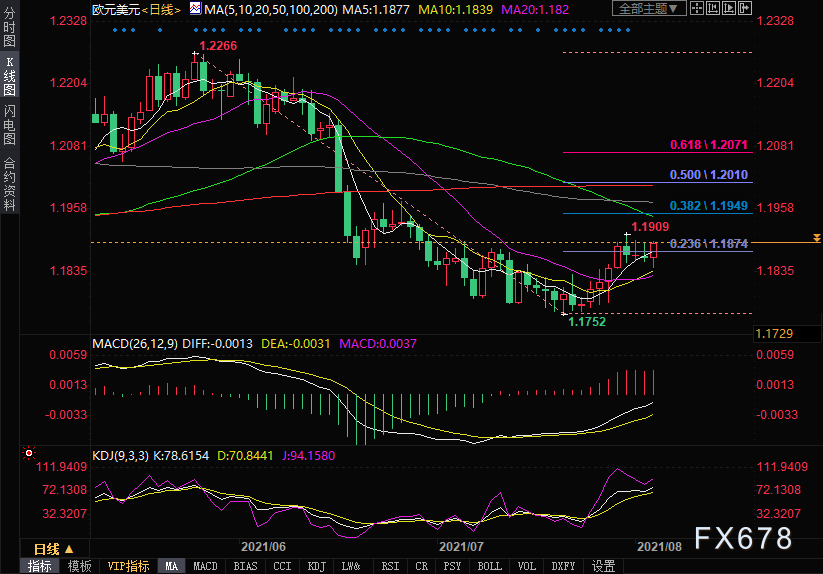Choose the CR indicator button
The width and height of the screenshot is (823, 574).
(x=421, y=566)
